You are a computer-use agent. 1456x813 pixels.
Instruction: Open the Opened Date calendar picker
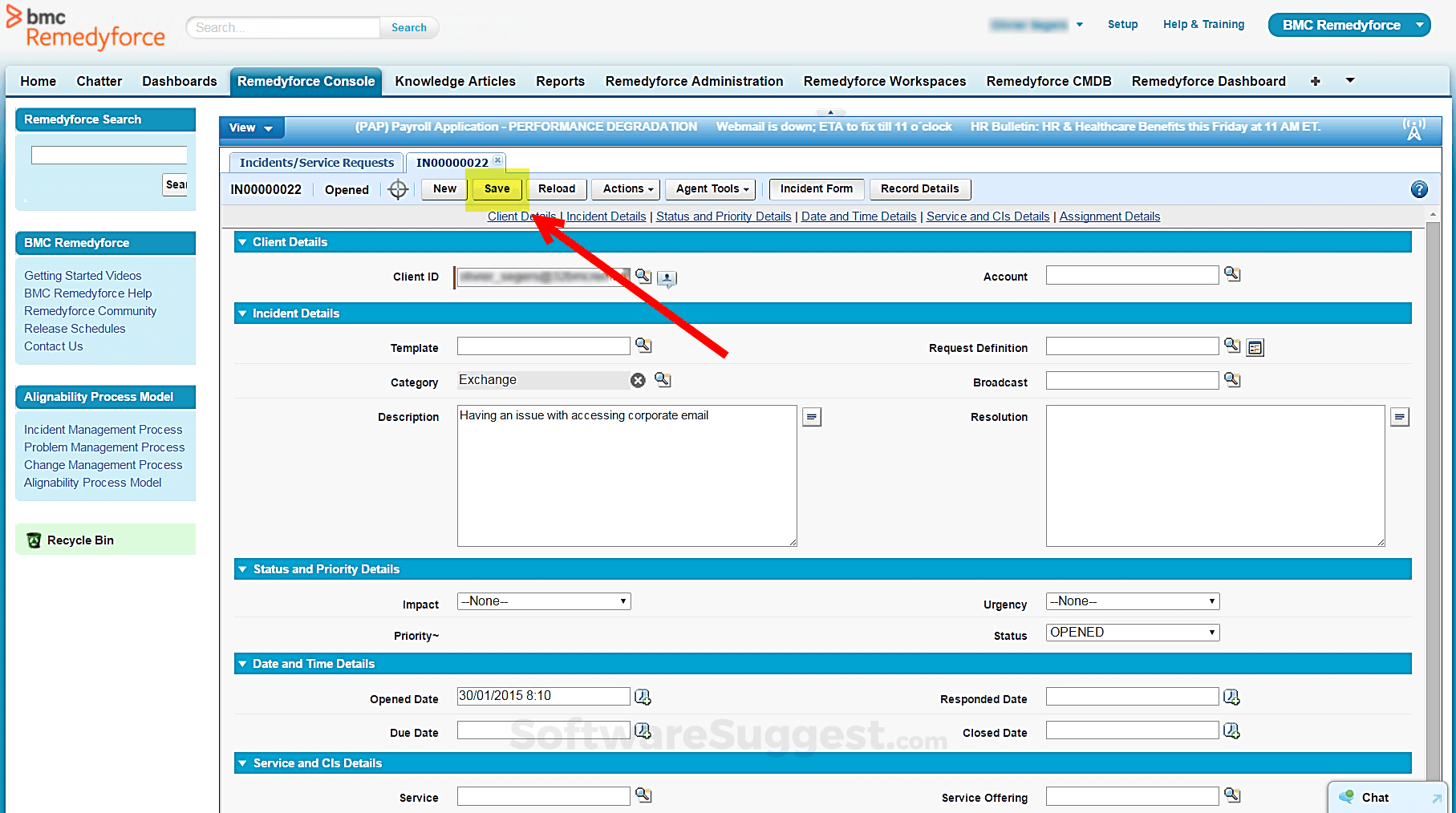[x=643, y=697]
